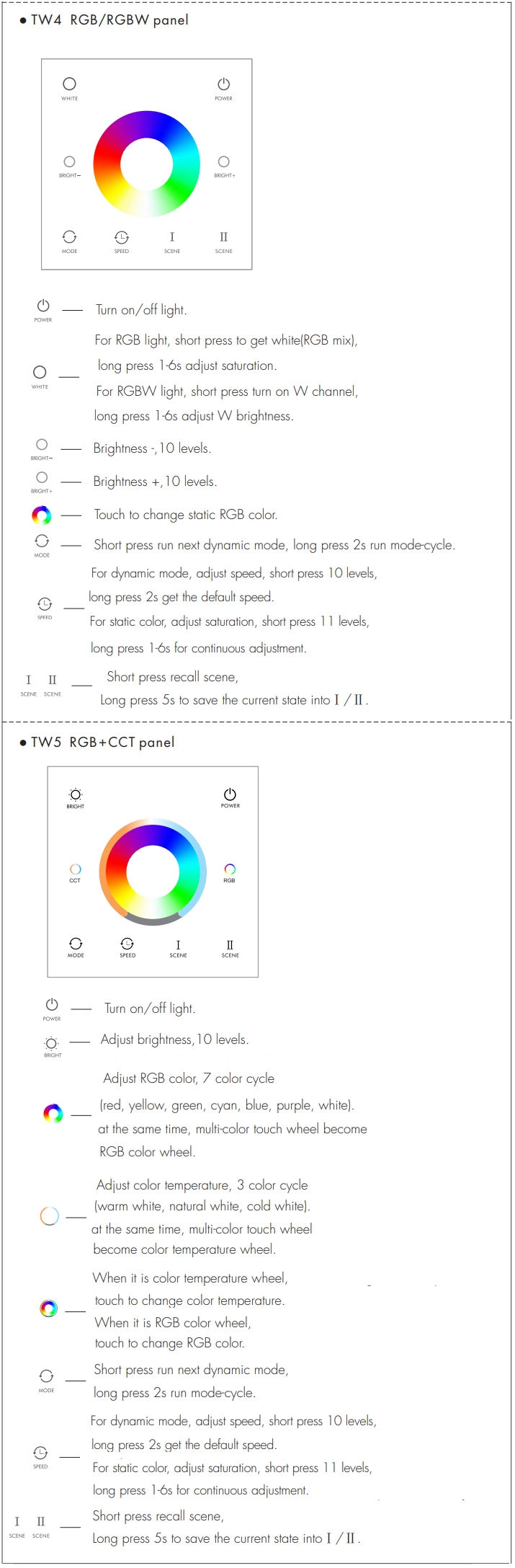This screenshot has width=515, height=1568.
Task: Select SCENE I on the TW5 panel
Action: [178, 945]
